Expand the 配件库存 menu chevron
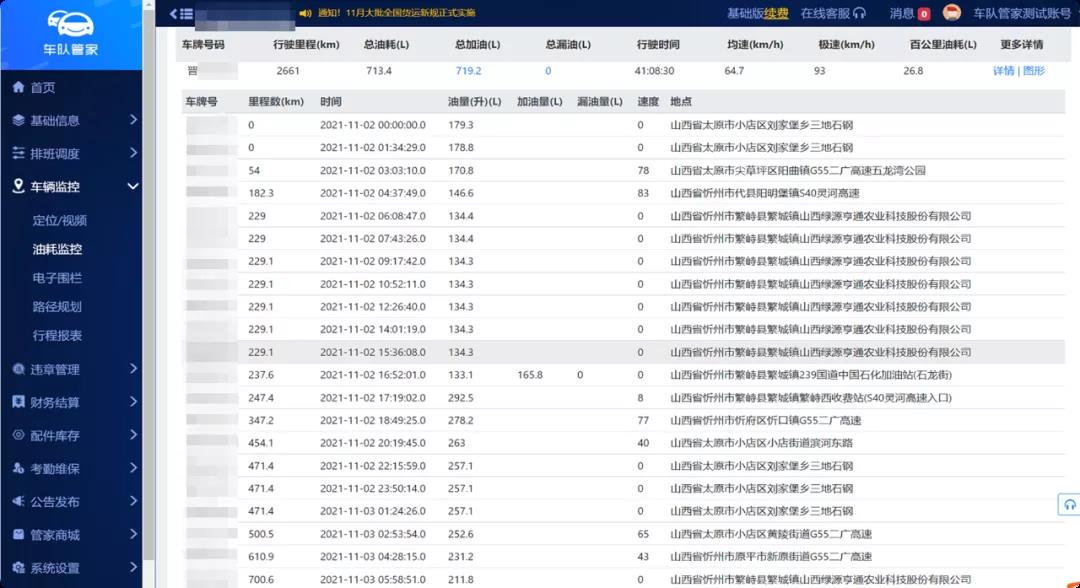This screenshot has height=588, width=1080. pyautogui.click(x=133, y=435)
